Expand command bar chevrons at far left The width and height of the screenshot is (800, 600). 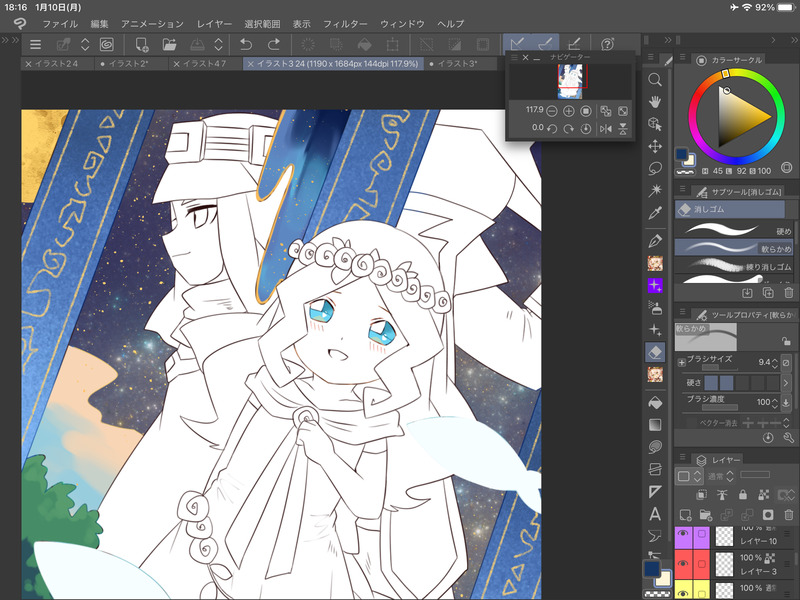pos(10,40)
